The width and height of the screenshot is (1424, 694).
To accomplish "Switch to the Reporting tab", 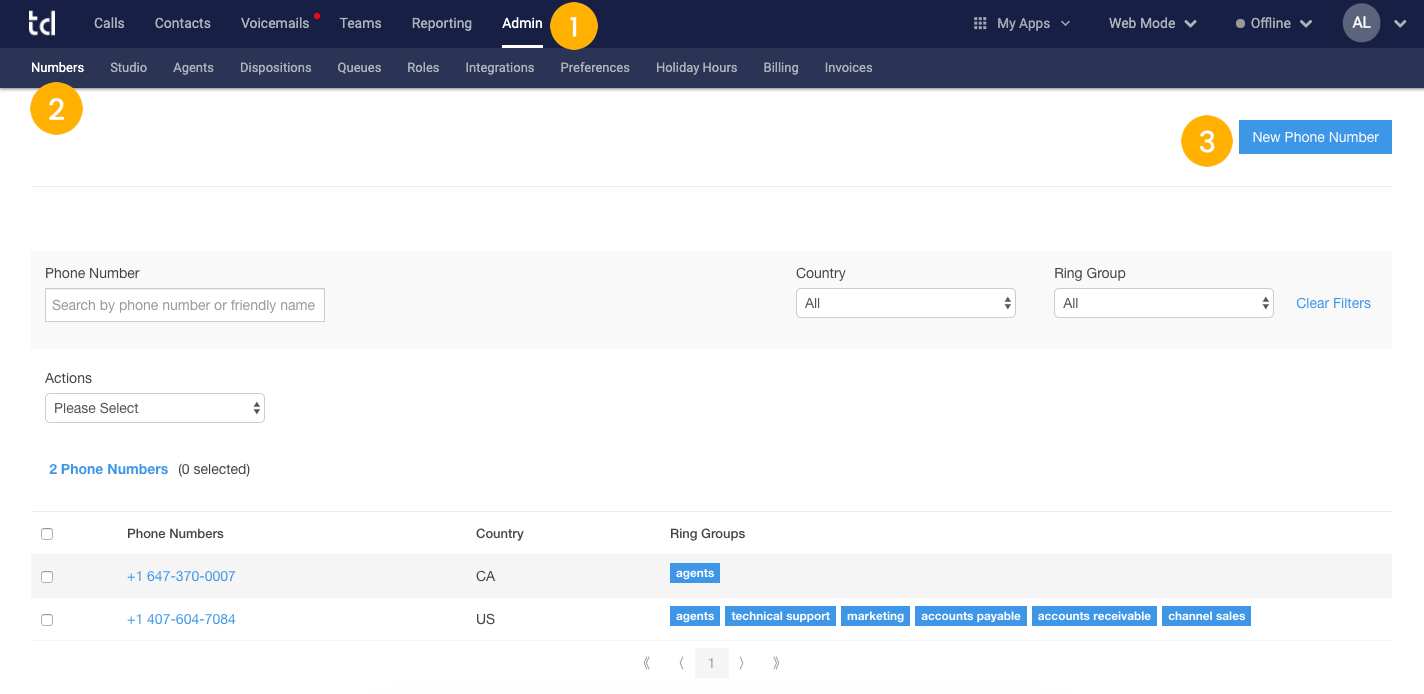I will [x=442, y=23].
